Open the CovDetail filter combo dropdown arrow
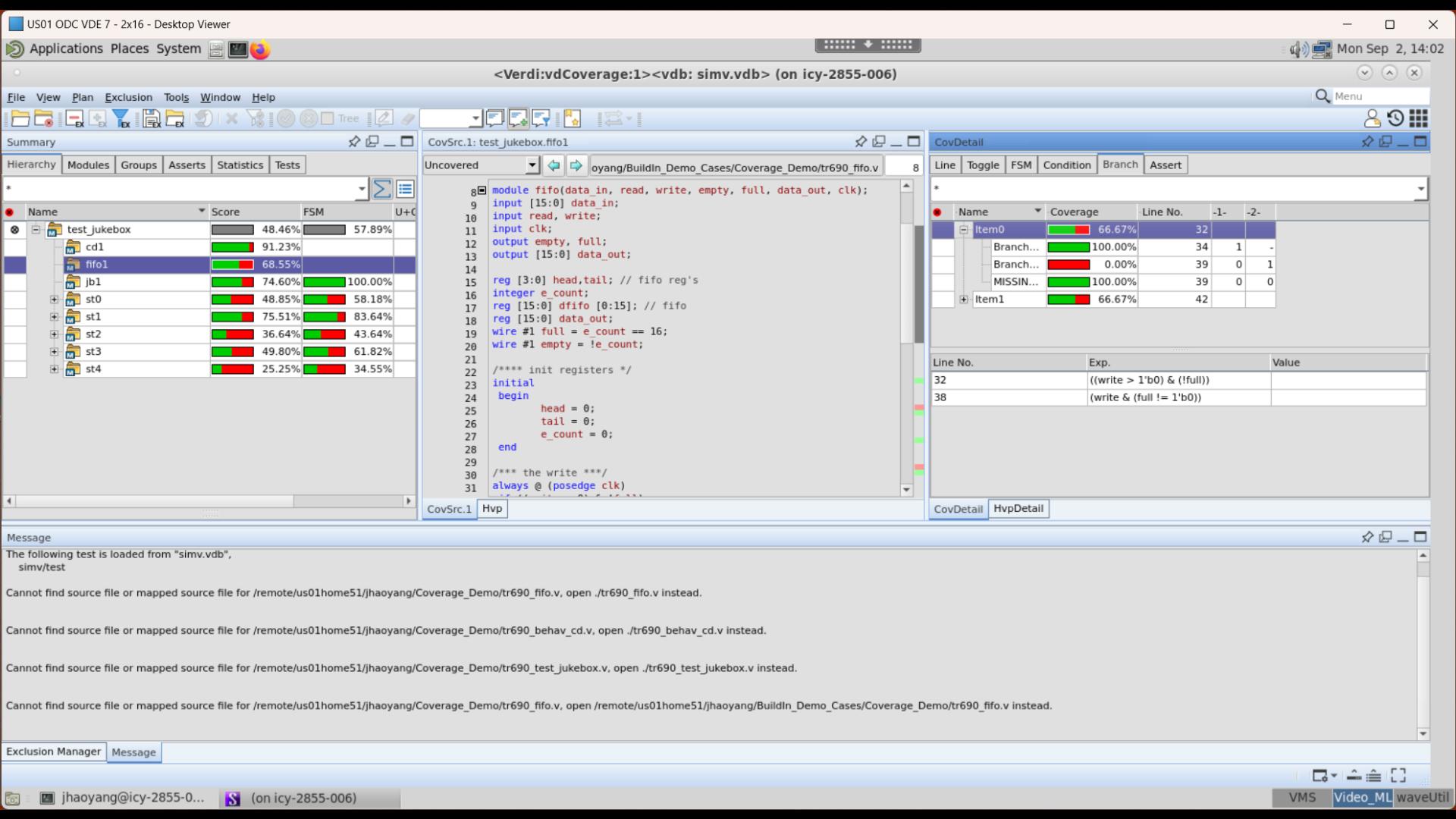1456x819 pixels. coord(1420,189)
